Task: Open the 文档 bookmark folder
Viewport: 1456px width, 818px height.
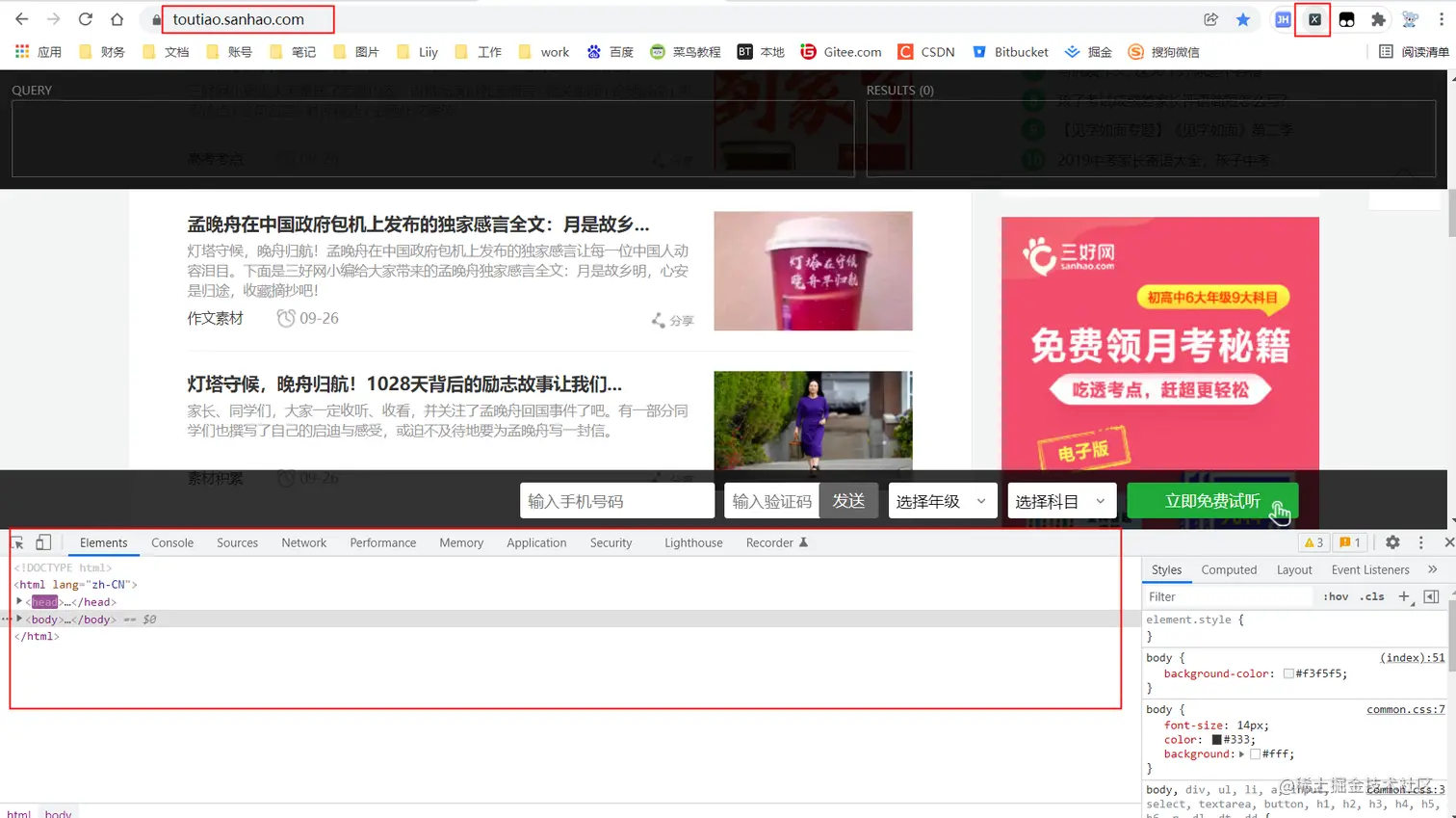Action: tap(166, 52)
